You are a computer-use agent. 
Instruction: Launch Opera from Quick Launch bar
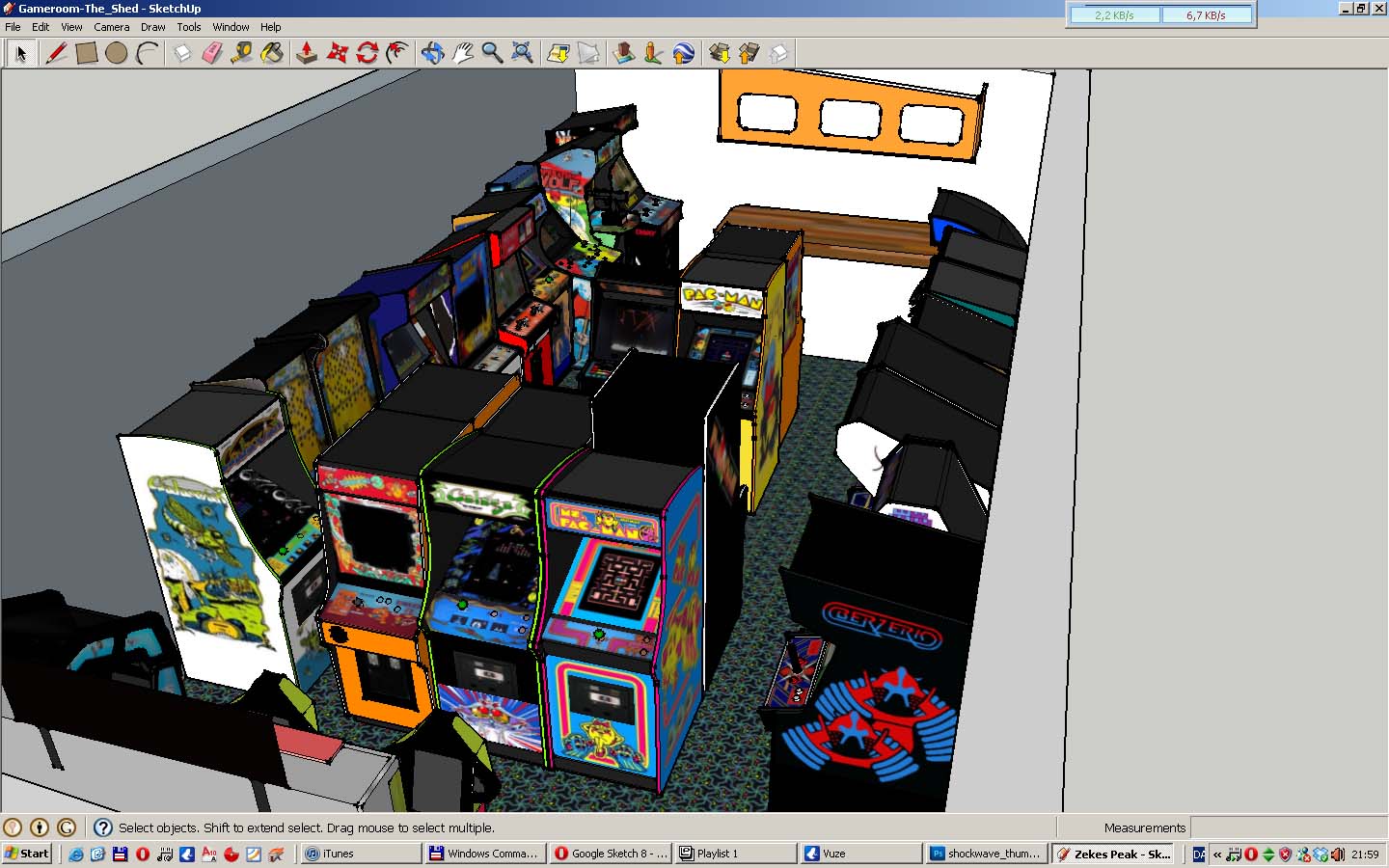pyautogui.click(x=143, y=854)
